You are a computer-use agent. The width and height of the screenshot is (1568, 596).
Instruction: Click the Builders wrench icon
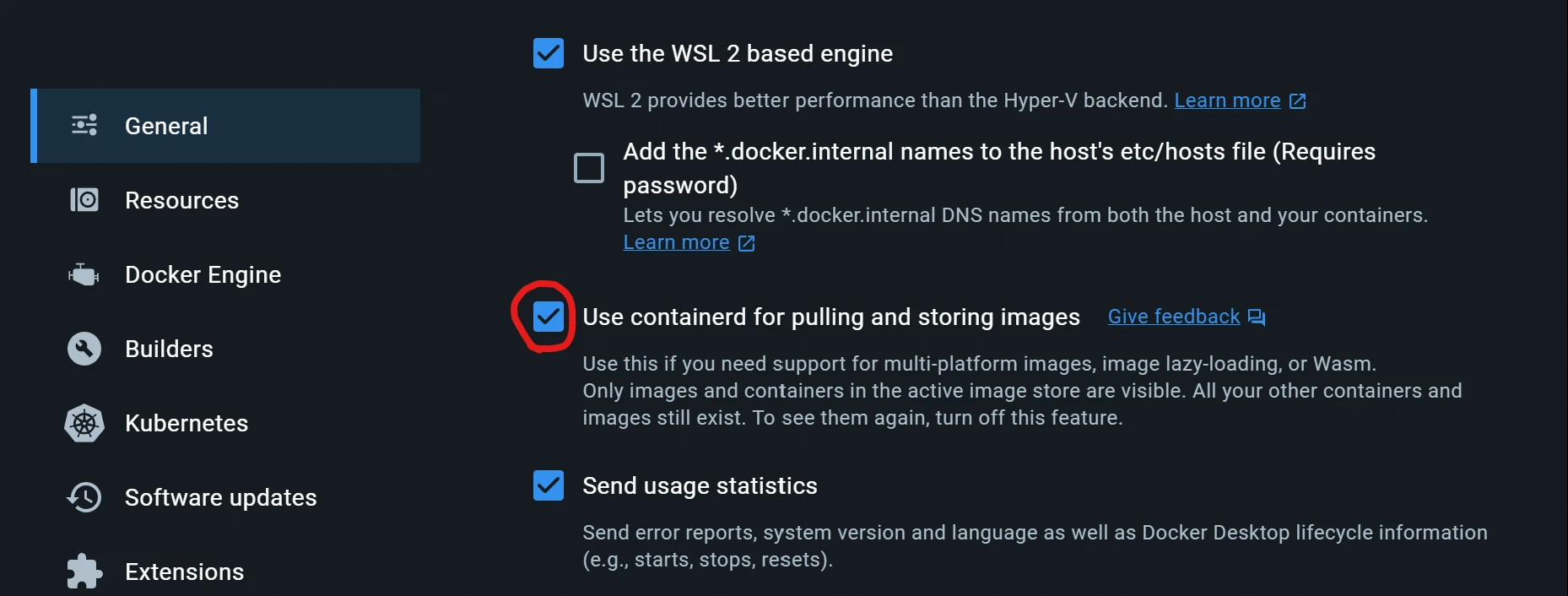(x=84, y=349)
